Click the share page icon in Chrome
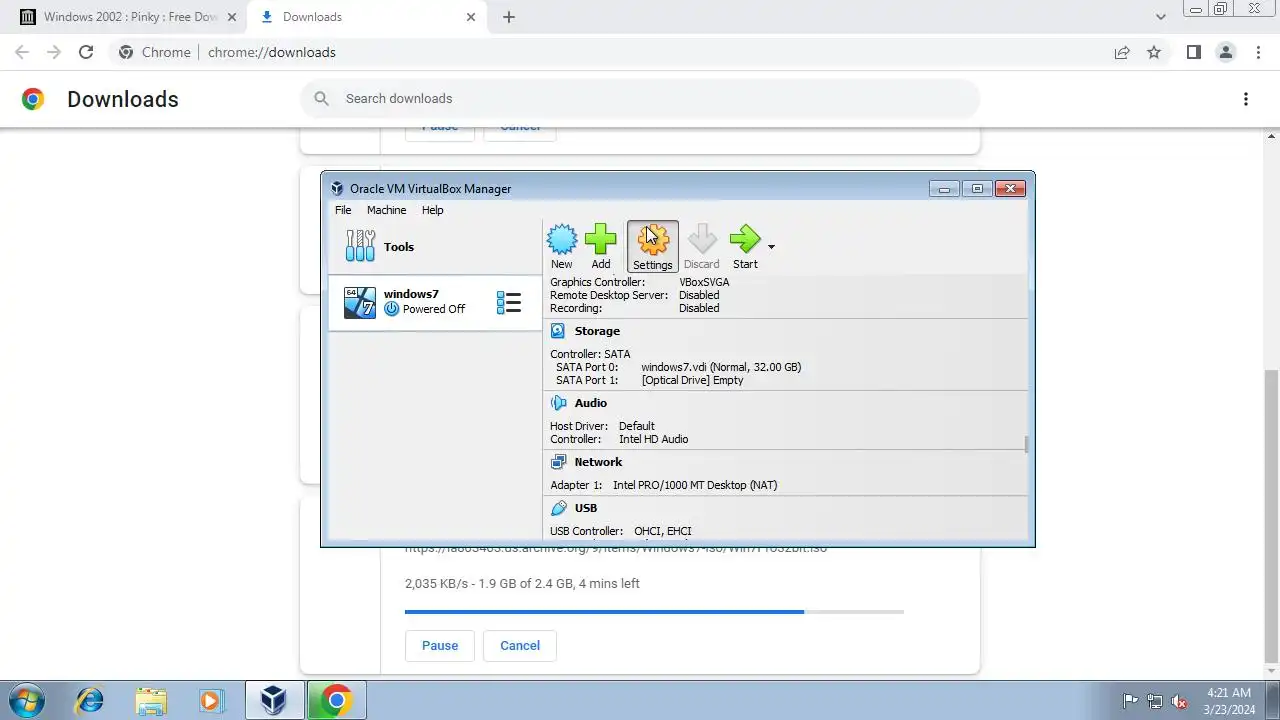Viewport: 1280px width, 720px height. pos(1122,52)
